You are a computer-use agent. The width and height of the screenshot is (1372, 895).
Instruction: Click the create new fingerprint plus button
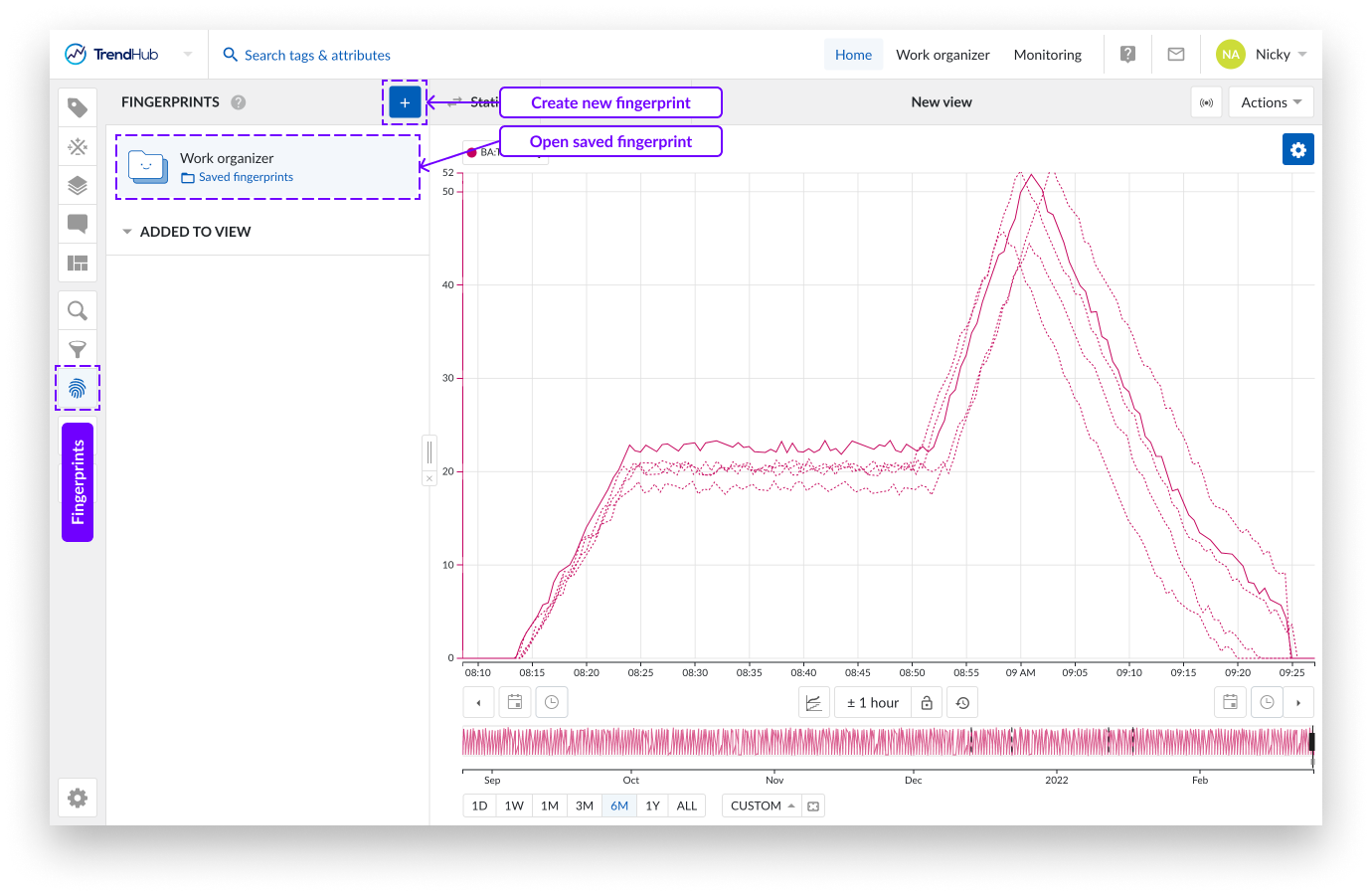[x=405, y=102]
